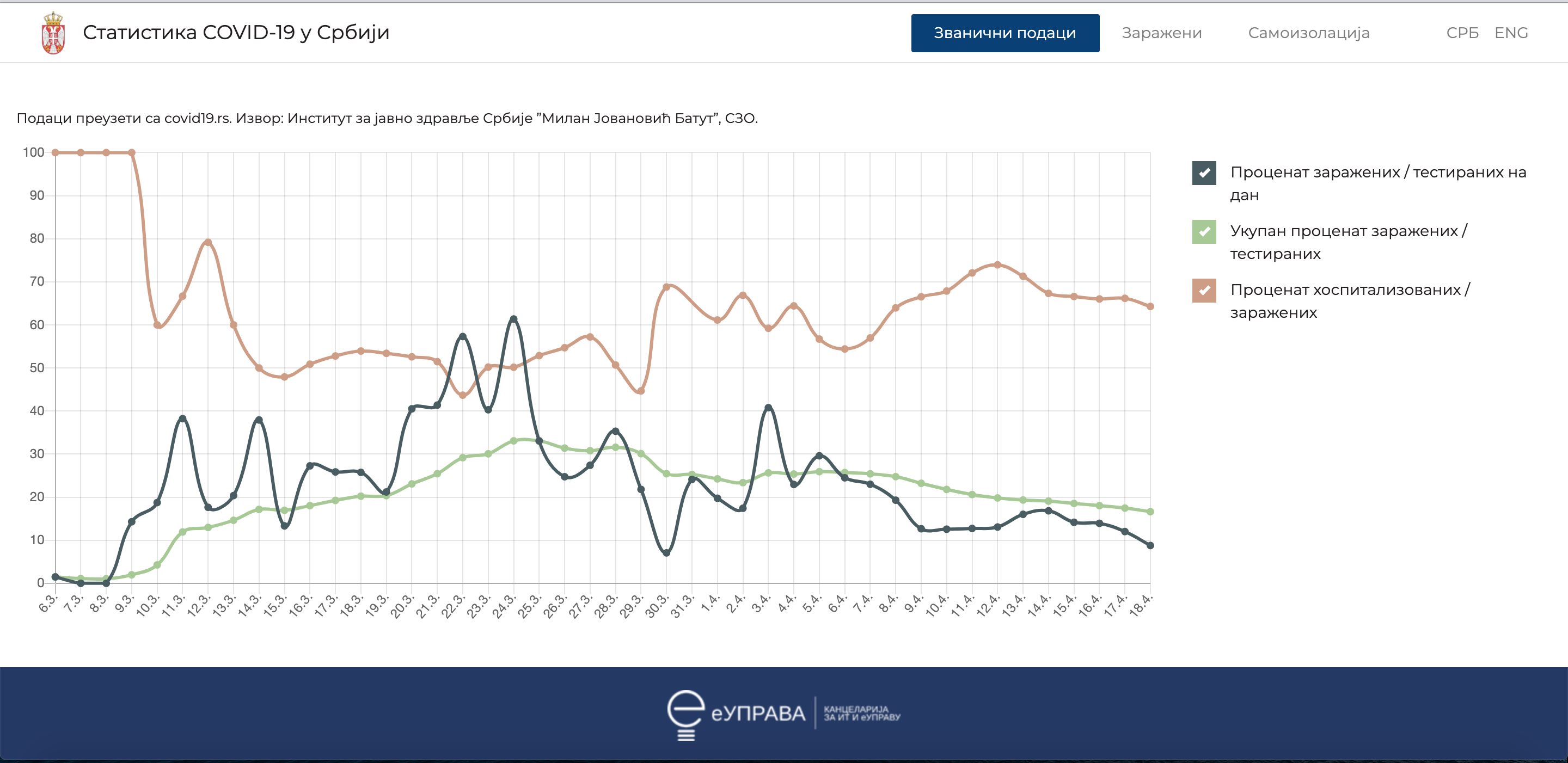Viewport: 1568px width, 763px height.
Task: Switch to the Заражени tab
Action: (x=1161, y=33)
